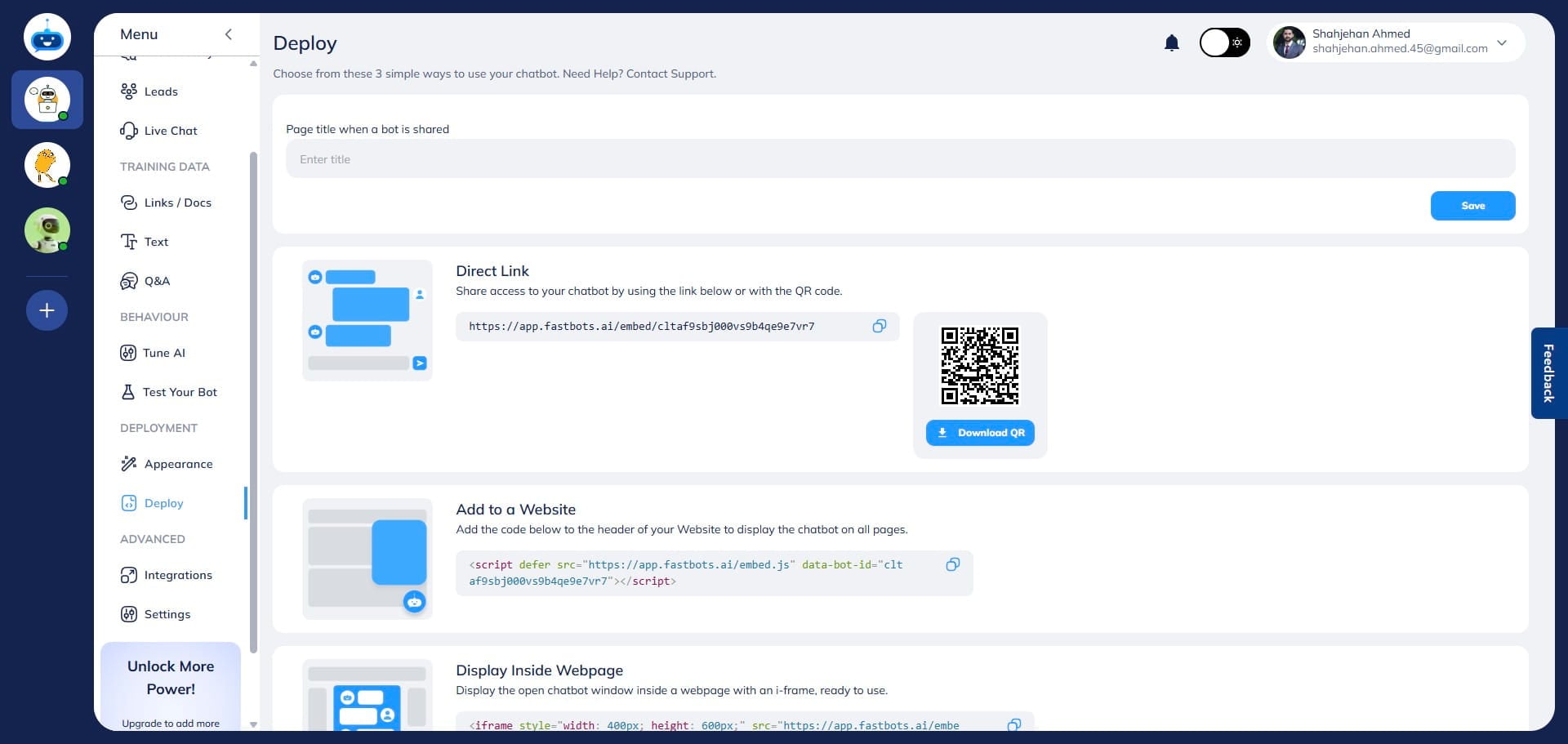Toggle dark/light theme switch

(1223, 42)
